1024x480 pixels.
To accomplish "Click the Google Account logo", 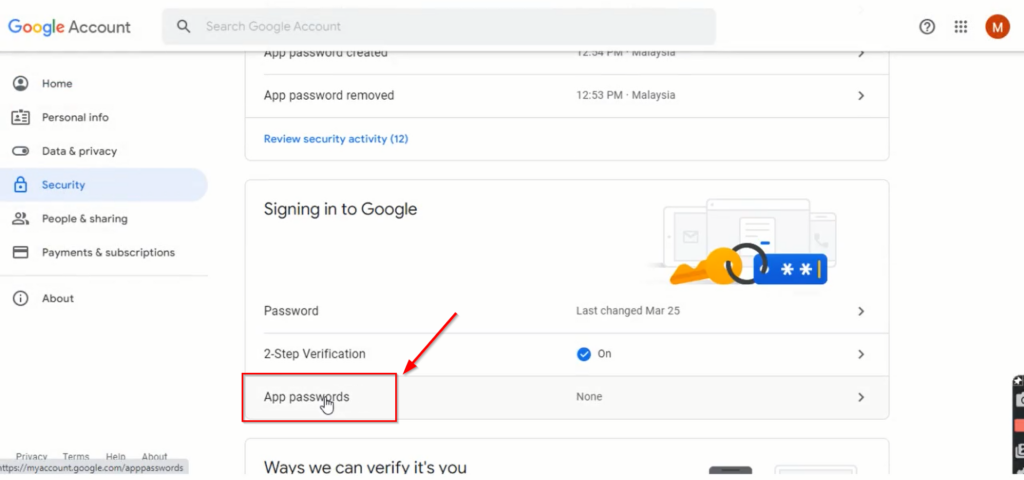I will coord(69,27).
